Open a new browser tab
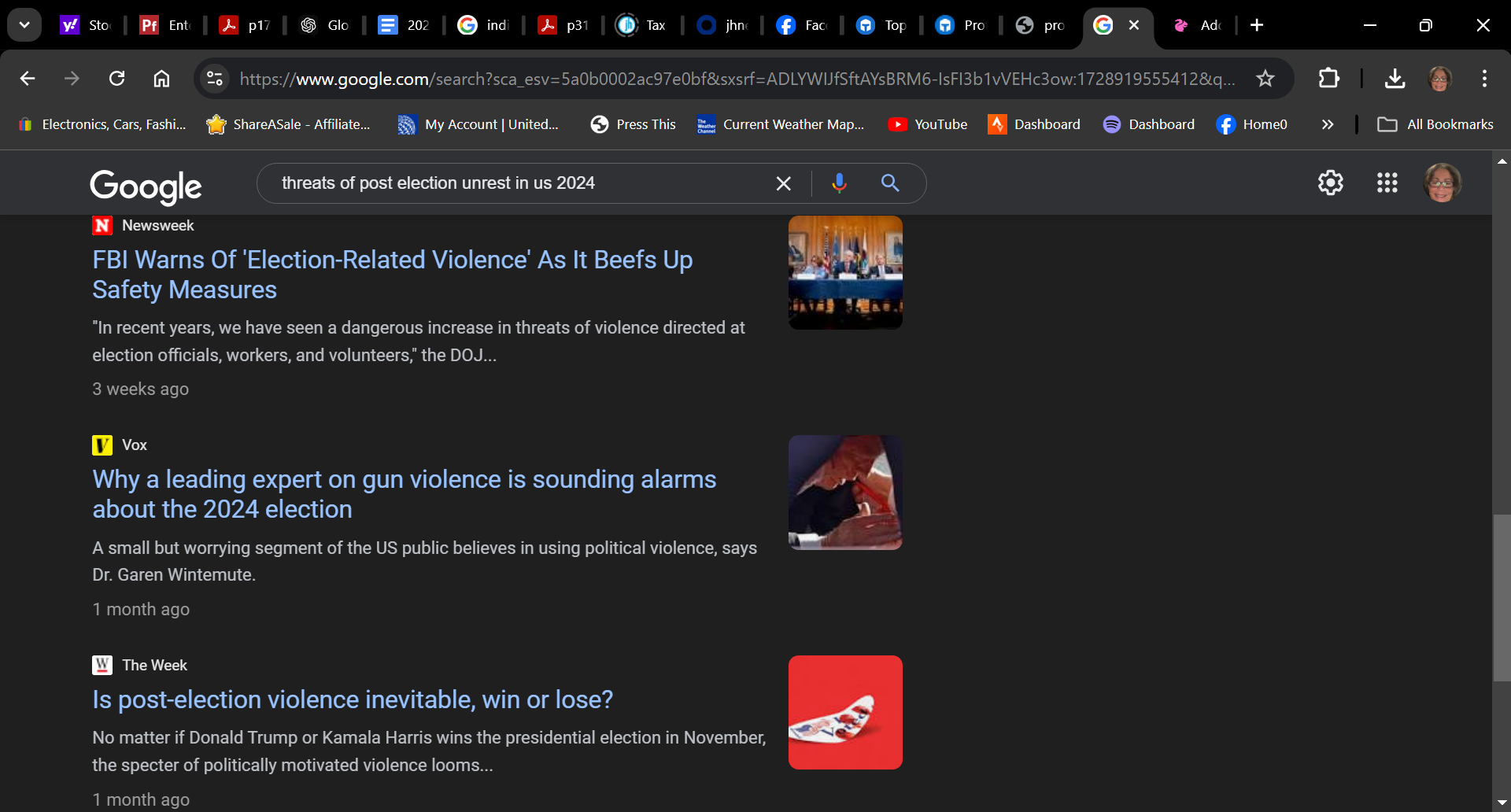Viewport: 1511px width, 812px height. point(1257,25)
